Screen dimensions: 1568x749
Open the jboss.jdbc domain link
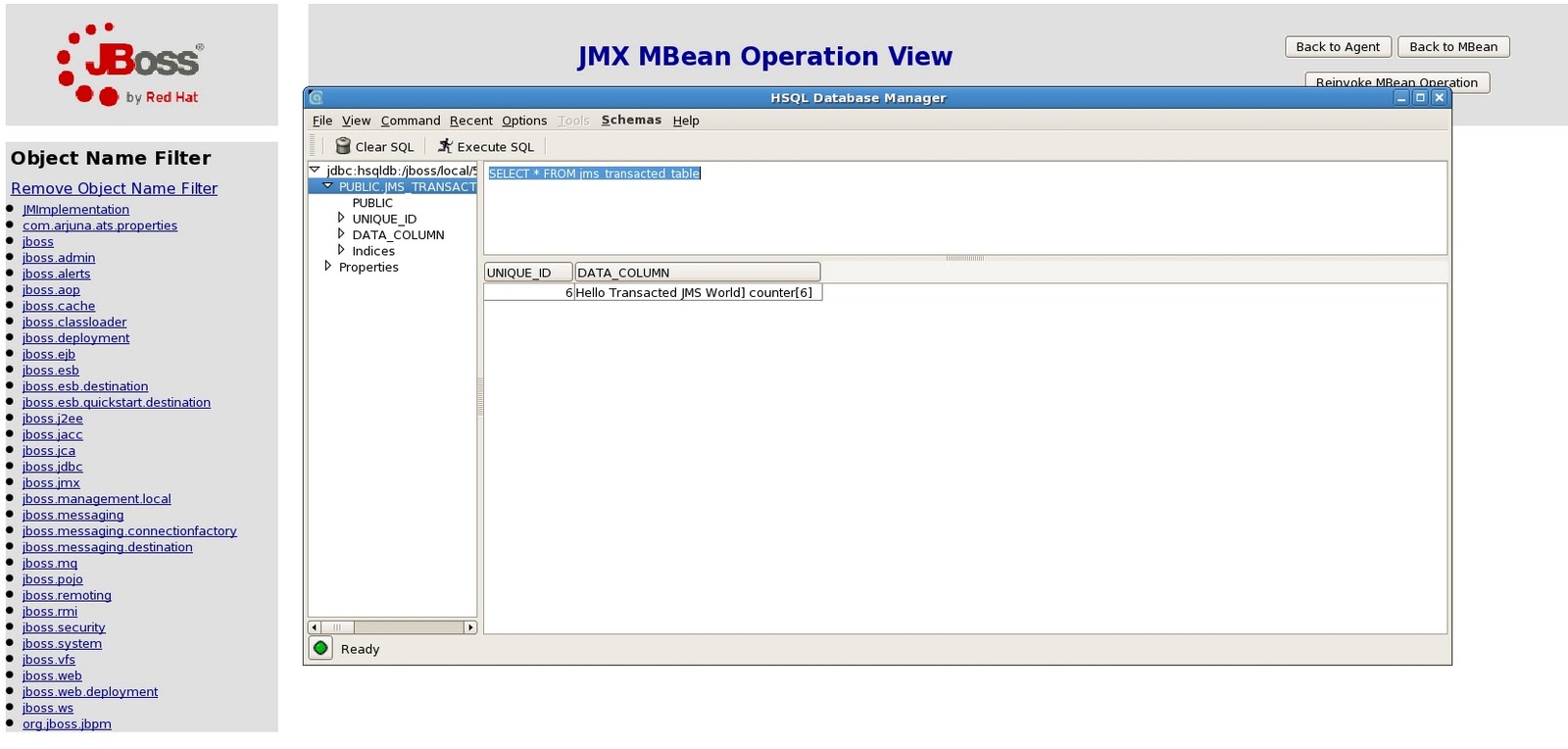(53, 467)
